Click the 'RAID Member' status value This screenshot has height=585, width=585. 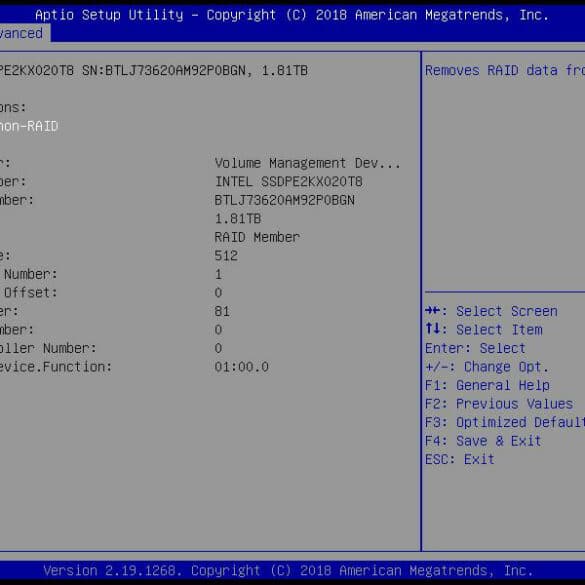(x=257, y=237)
